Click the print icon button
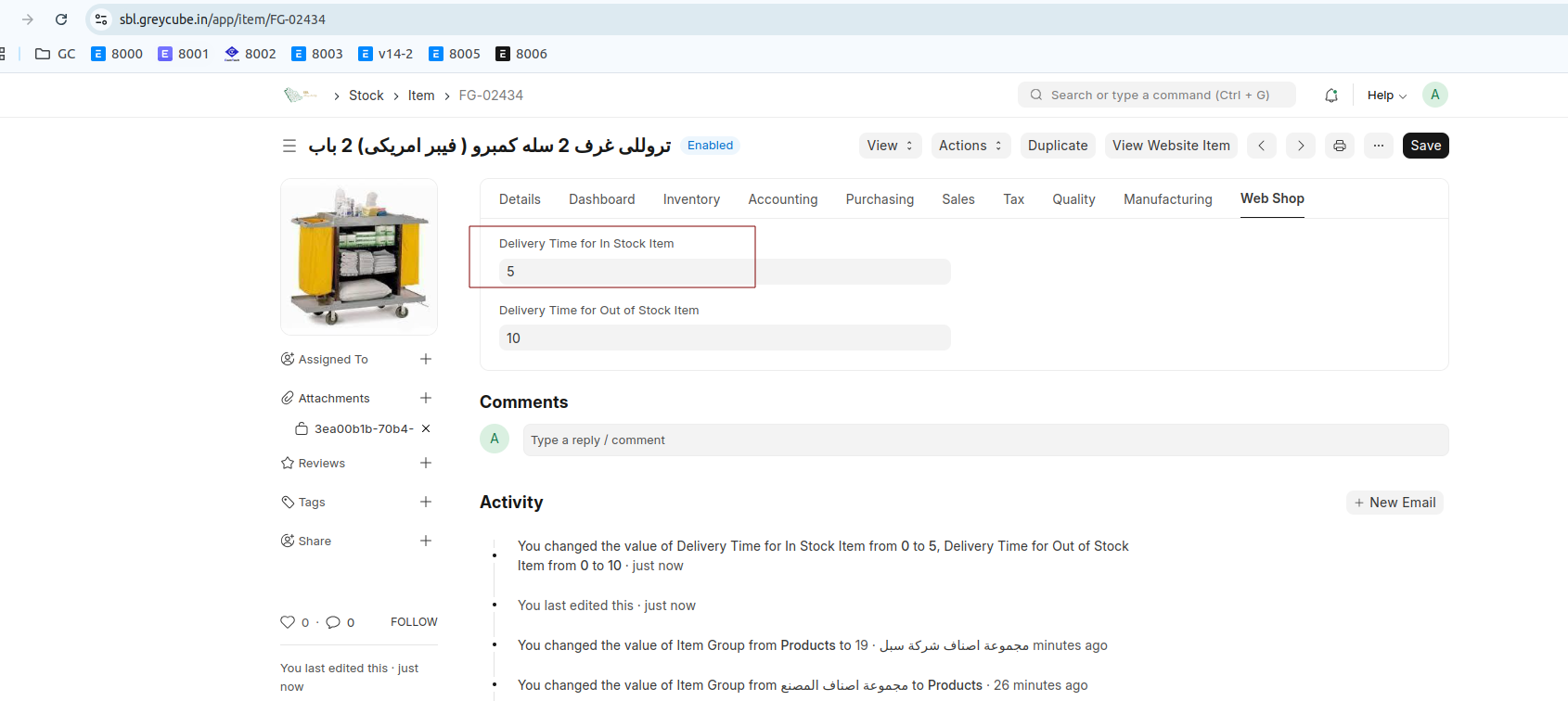 [1339, 146]
